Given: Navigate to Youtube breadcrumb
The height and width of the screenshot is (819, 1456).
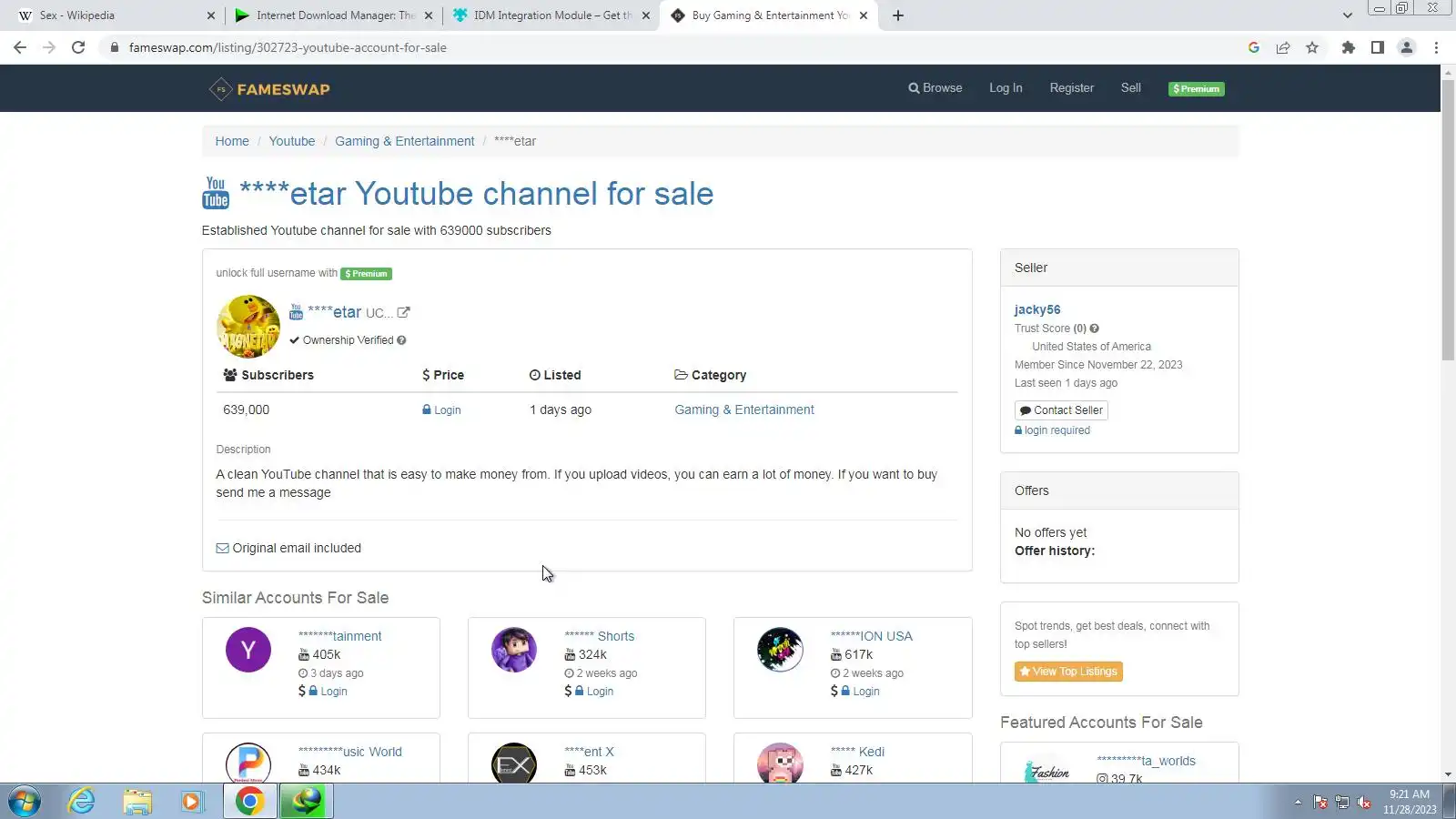Looking at the screenshot, I should point(292,141).
